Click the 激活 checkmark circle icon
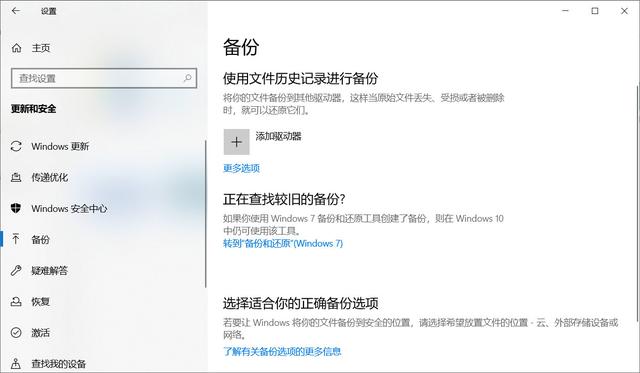 pos(16,333)
